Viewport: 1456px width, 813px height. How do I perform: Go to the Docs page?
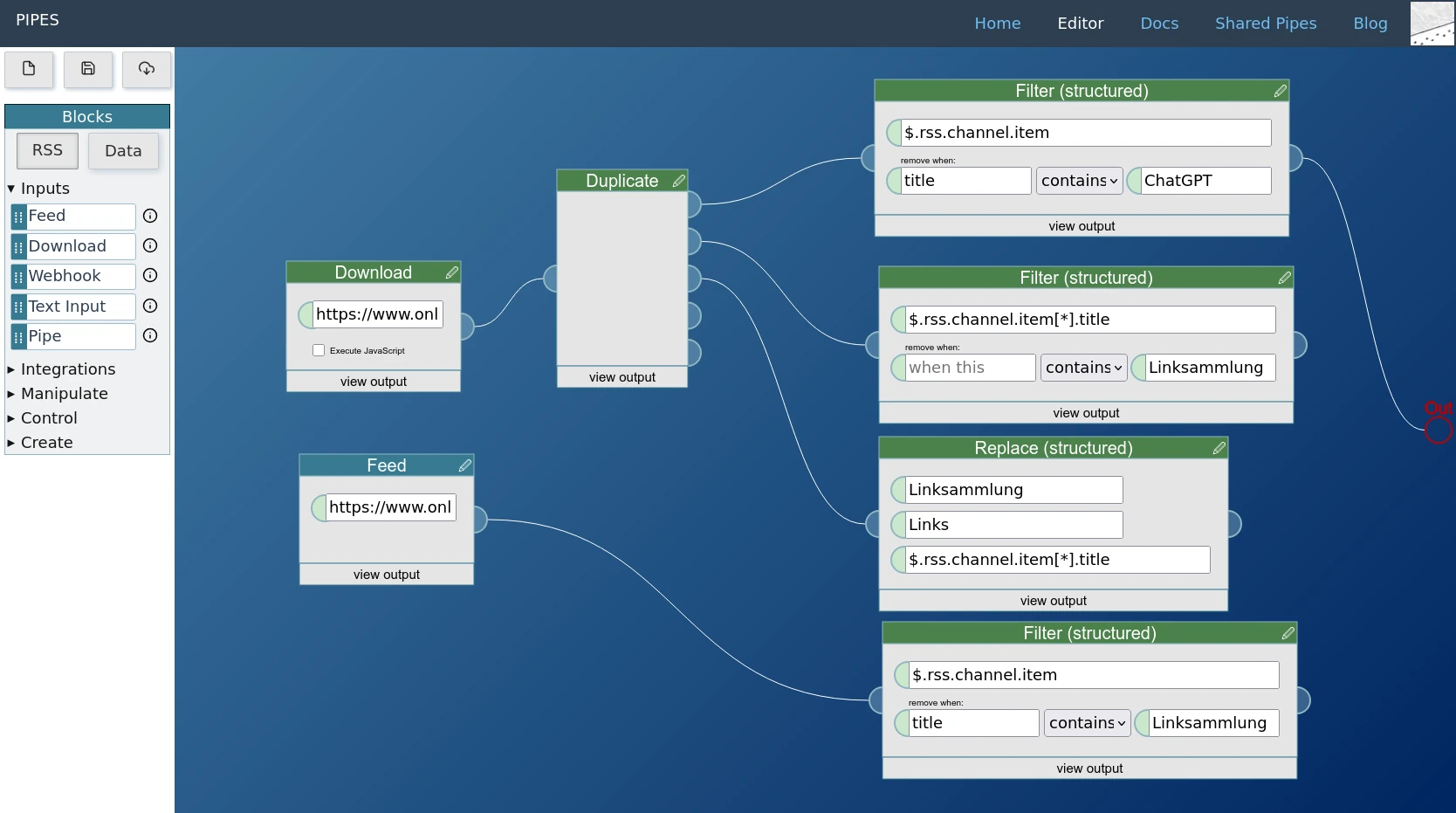[x=1158, y=24]
